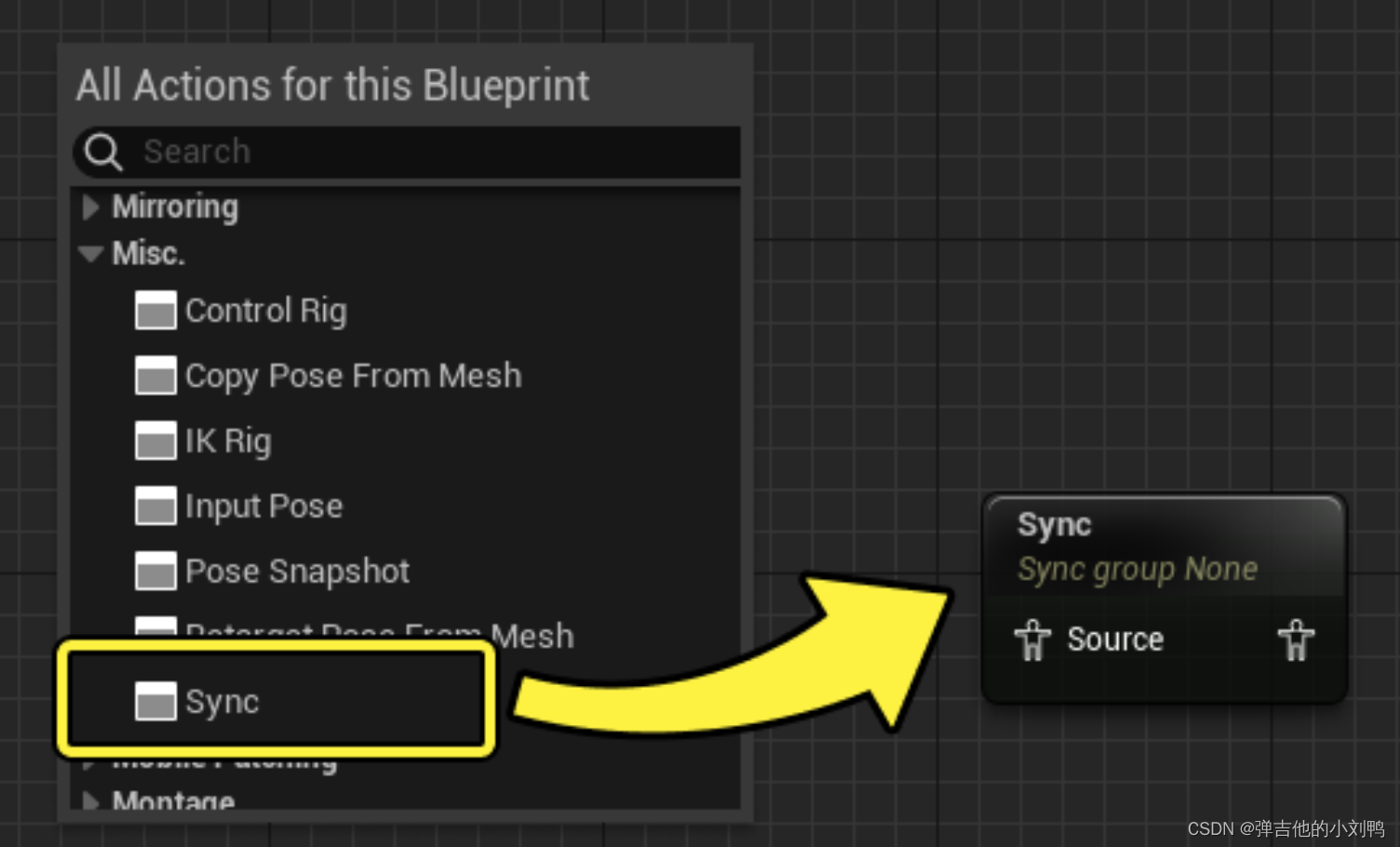Image resolution: width=1400 pixels, height=847 pixels.
Task: Select the Sync node title header
Action: pyautogui.click(x=1053, y=524)
